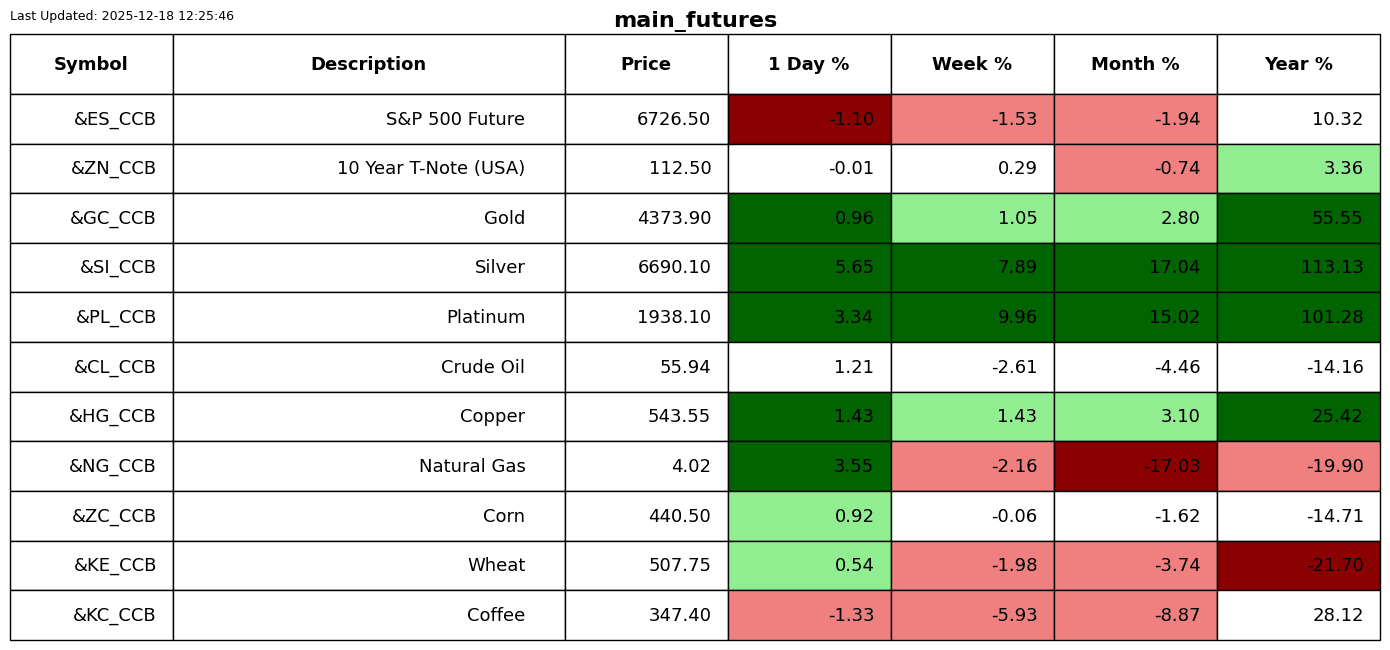The image size is (1390, 650).
Task: Select Silver's 113.13 year cell
Action: coord(1298,267)
